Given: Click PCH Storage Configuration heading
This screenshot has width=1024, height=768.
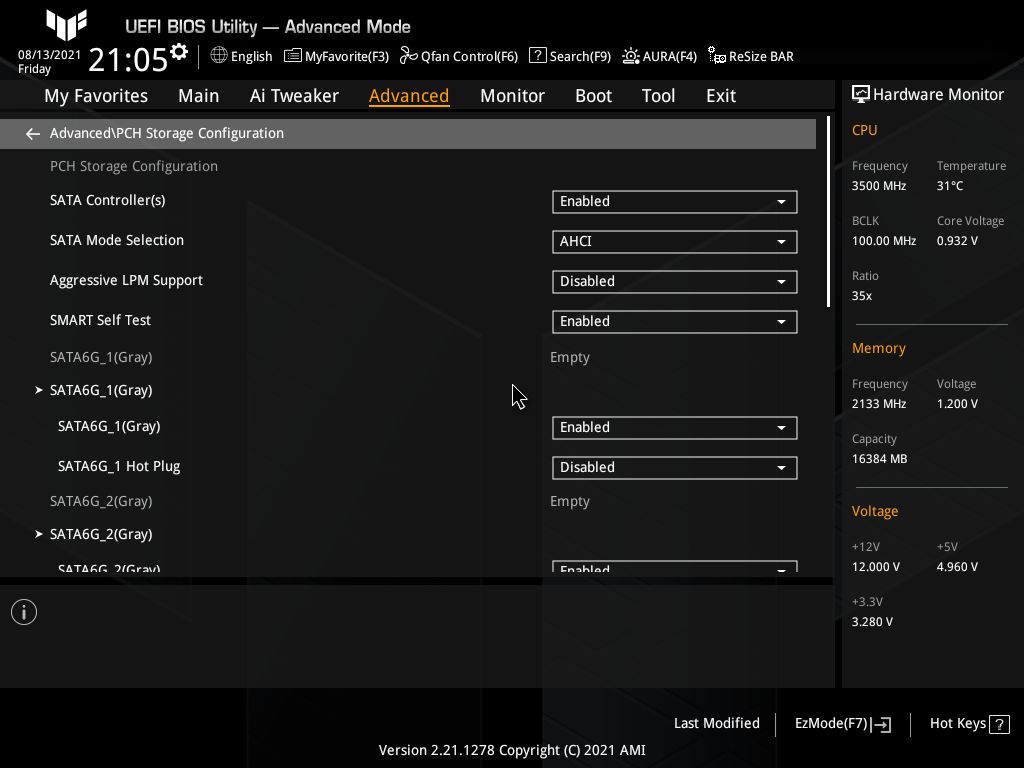Looking at the screenshot, I should click(134, 166).
